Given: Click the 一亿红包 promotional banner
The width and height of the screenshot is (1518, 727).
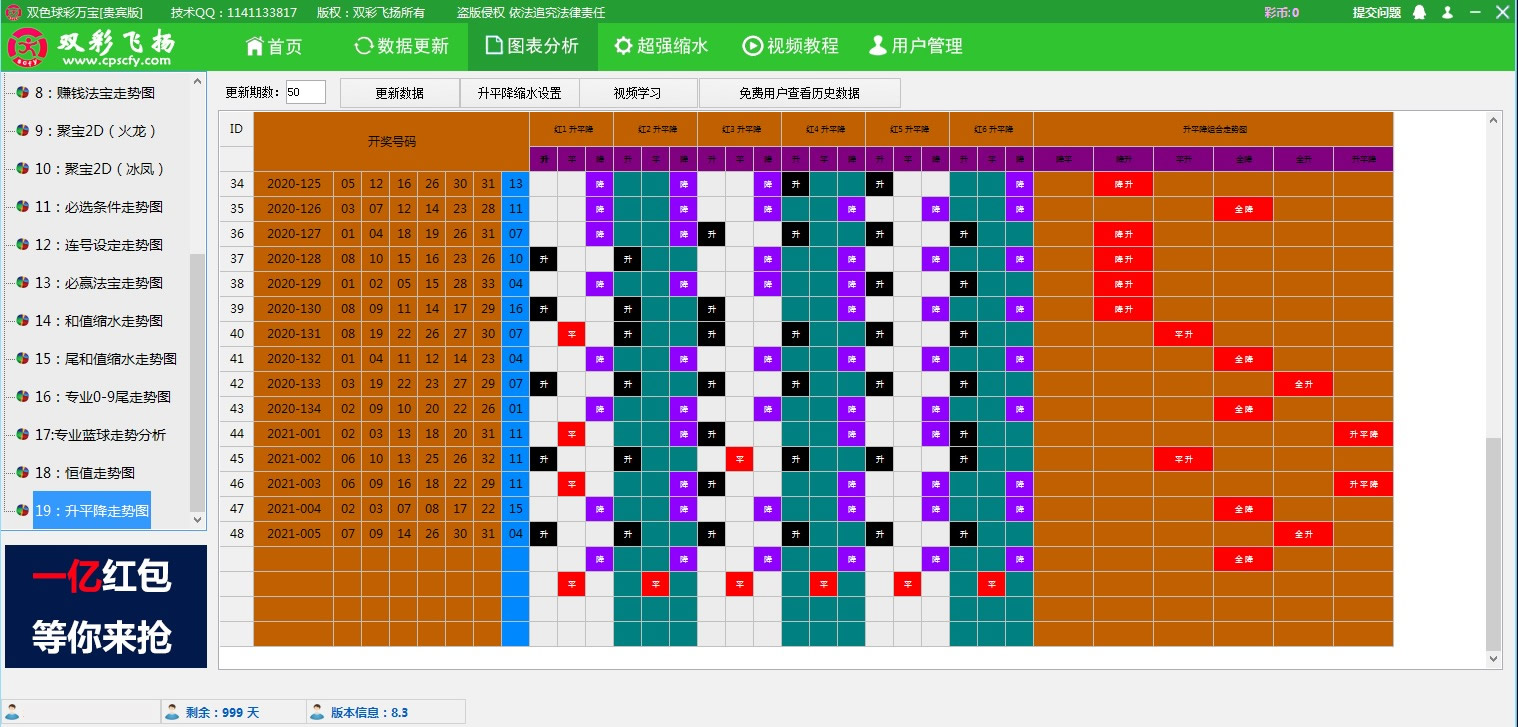Looking at the screenshot, I should [x=106, y=606].
